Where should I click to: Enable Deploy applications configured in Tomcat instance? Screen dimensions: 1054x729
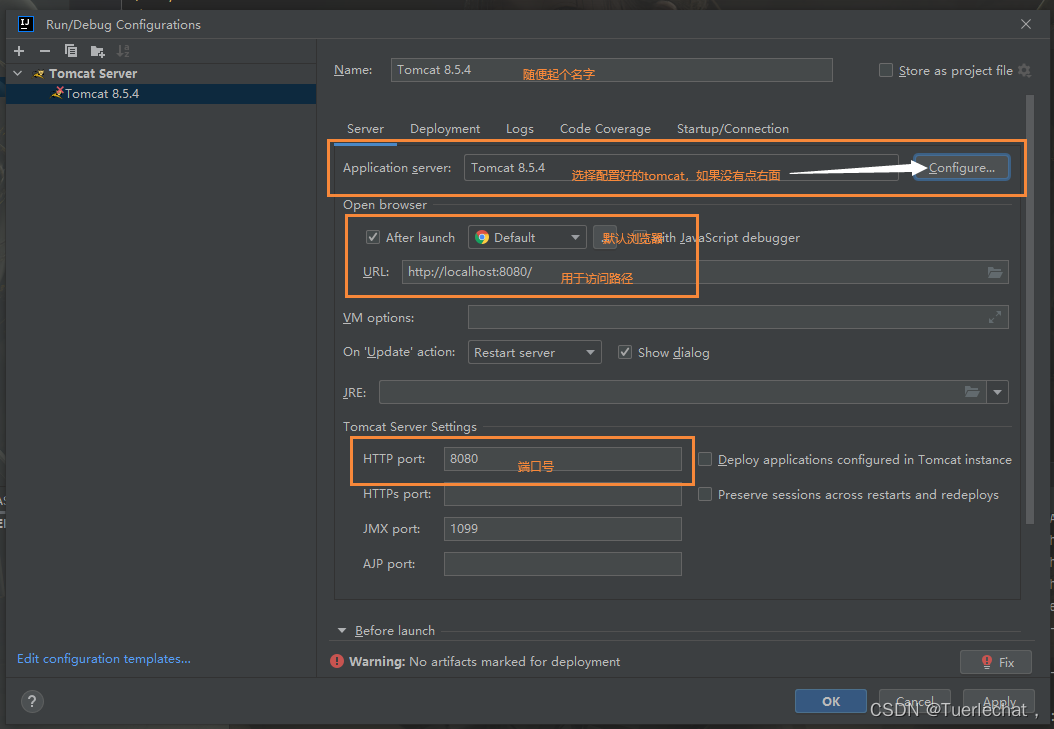point(704,459)
